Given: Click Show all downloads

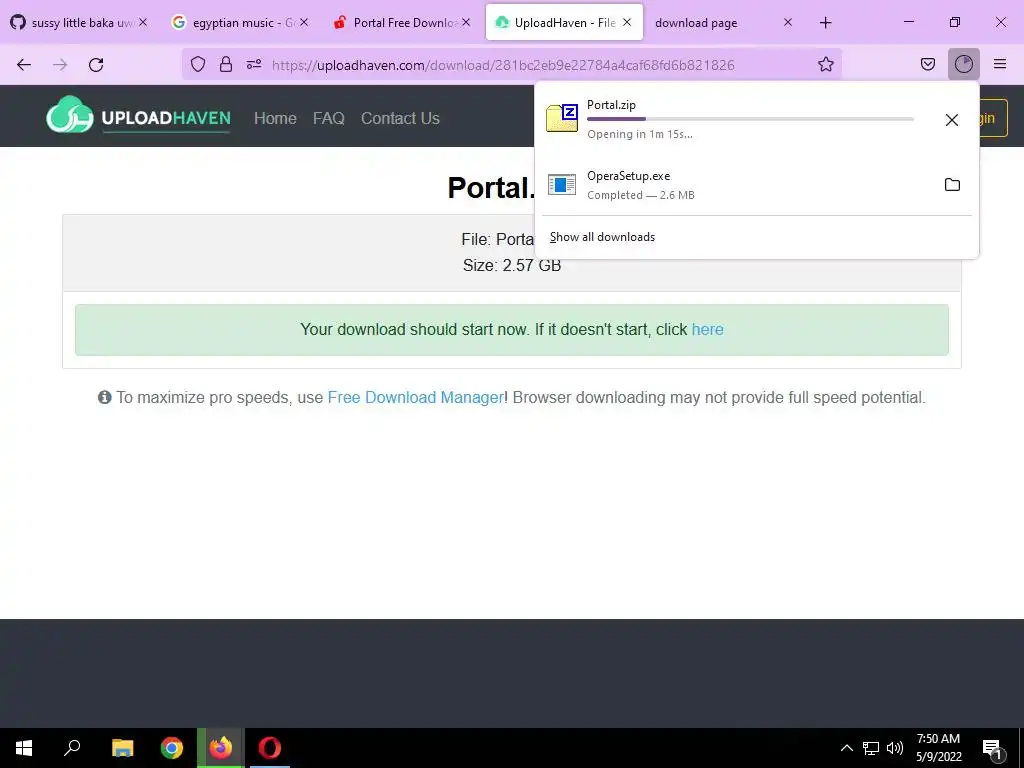Looking at the screenshot, I should pos(602,237).
